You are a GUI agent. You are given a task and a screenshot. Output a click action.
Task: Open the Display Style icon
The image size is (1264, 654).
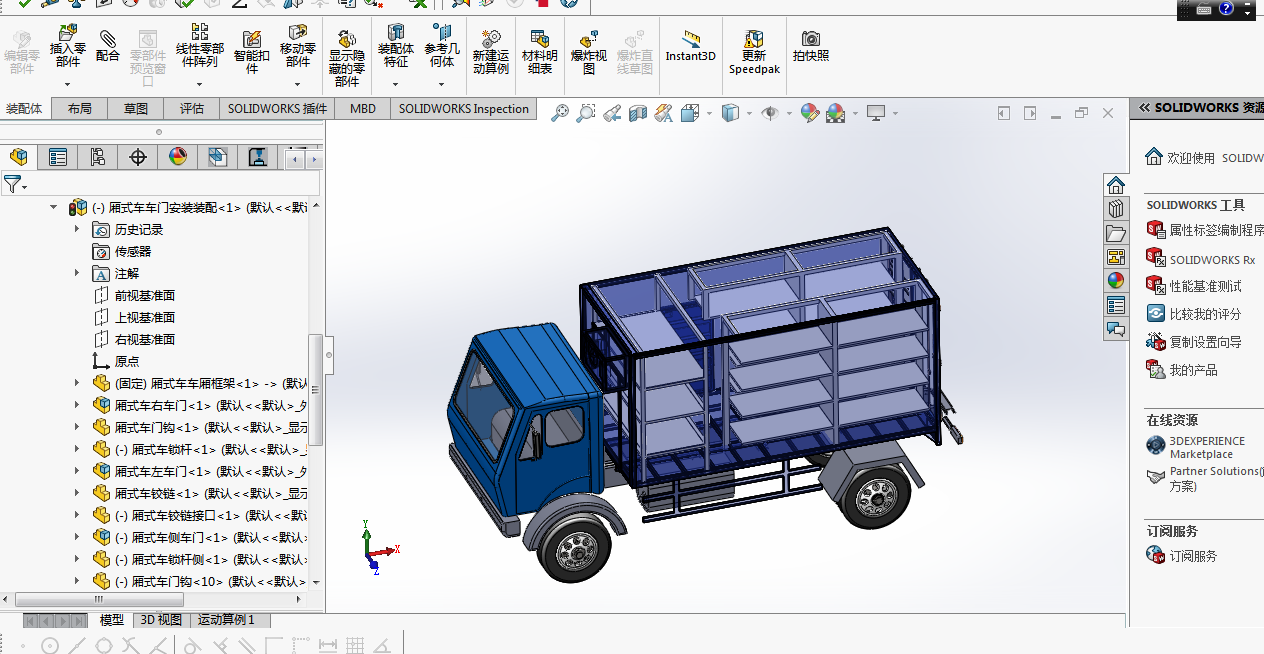tap(731, 114)
